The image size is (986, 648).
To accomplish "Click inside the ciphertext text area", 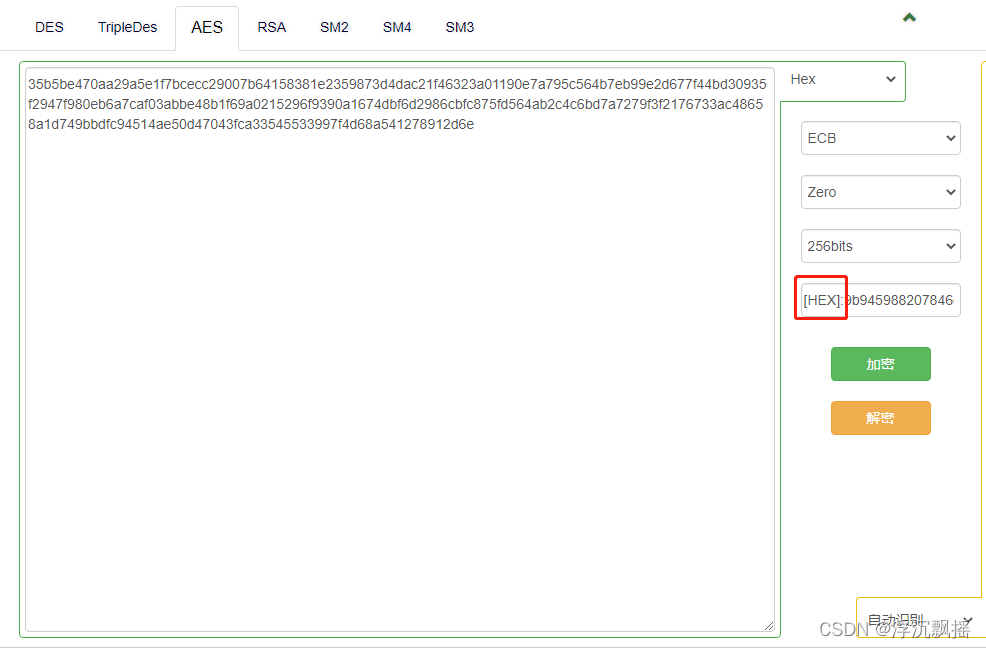I will [x=400, y=350].
